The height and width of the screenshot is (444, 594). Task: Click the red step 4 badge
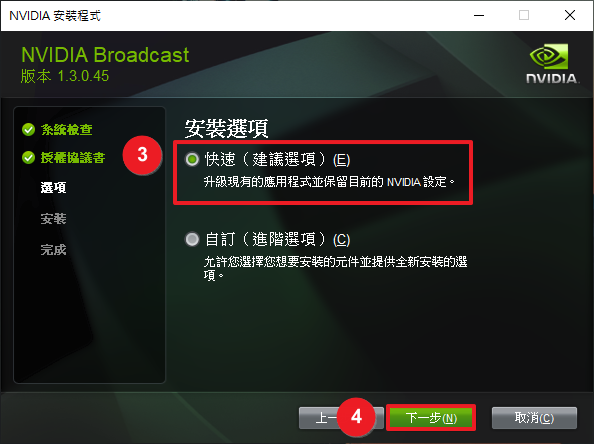click(356, 417)
